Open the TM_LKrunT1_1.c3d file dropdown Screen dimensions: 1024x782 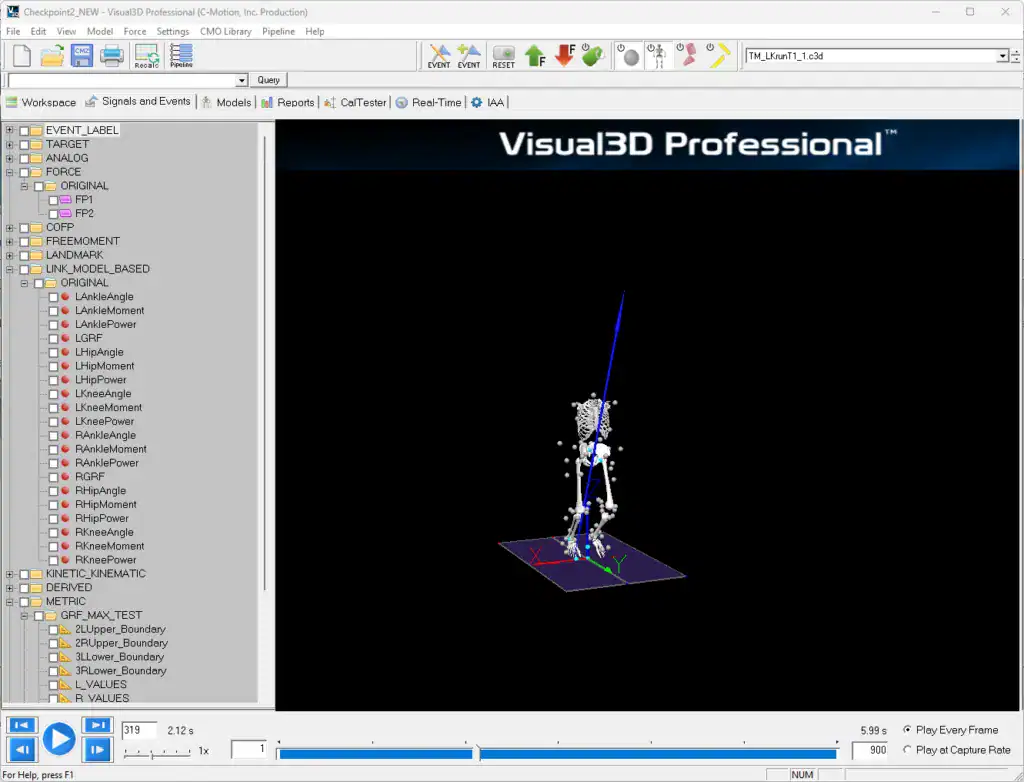1002,57
